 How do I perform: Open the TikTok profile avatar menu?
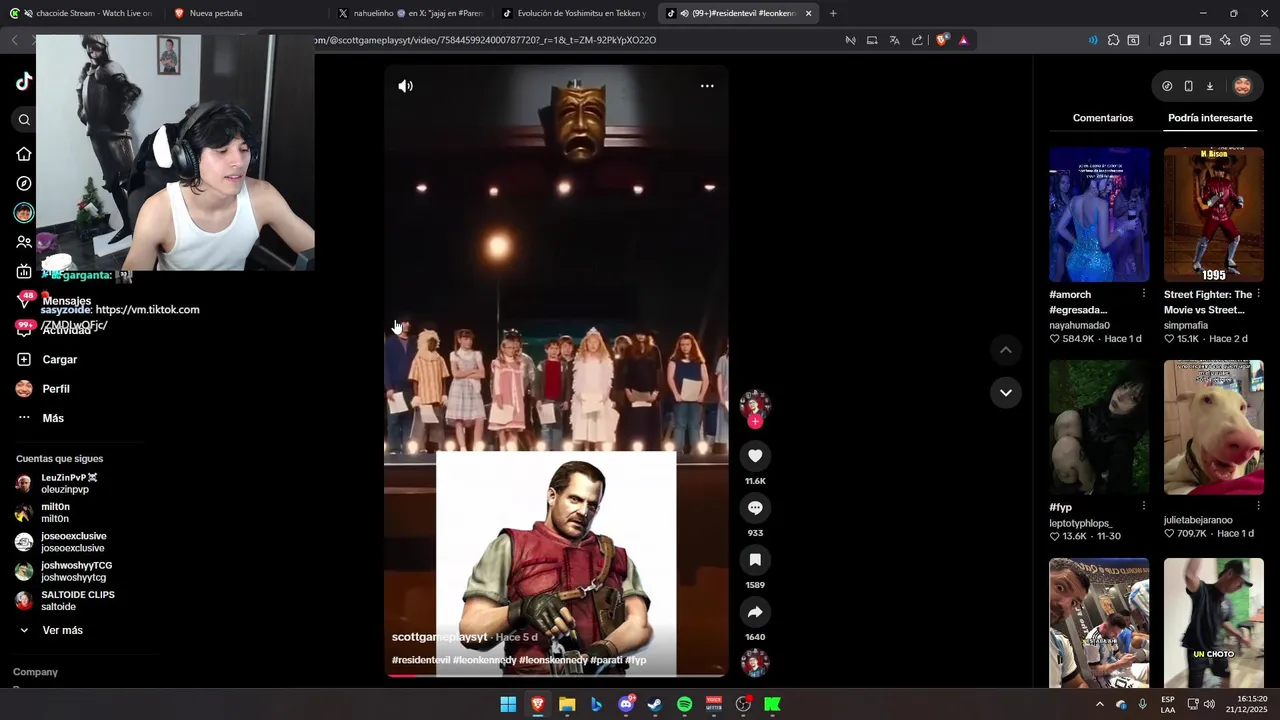pos(1243,86)
